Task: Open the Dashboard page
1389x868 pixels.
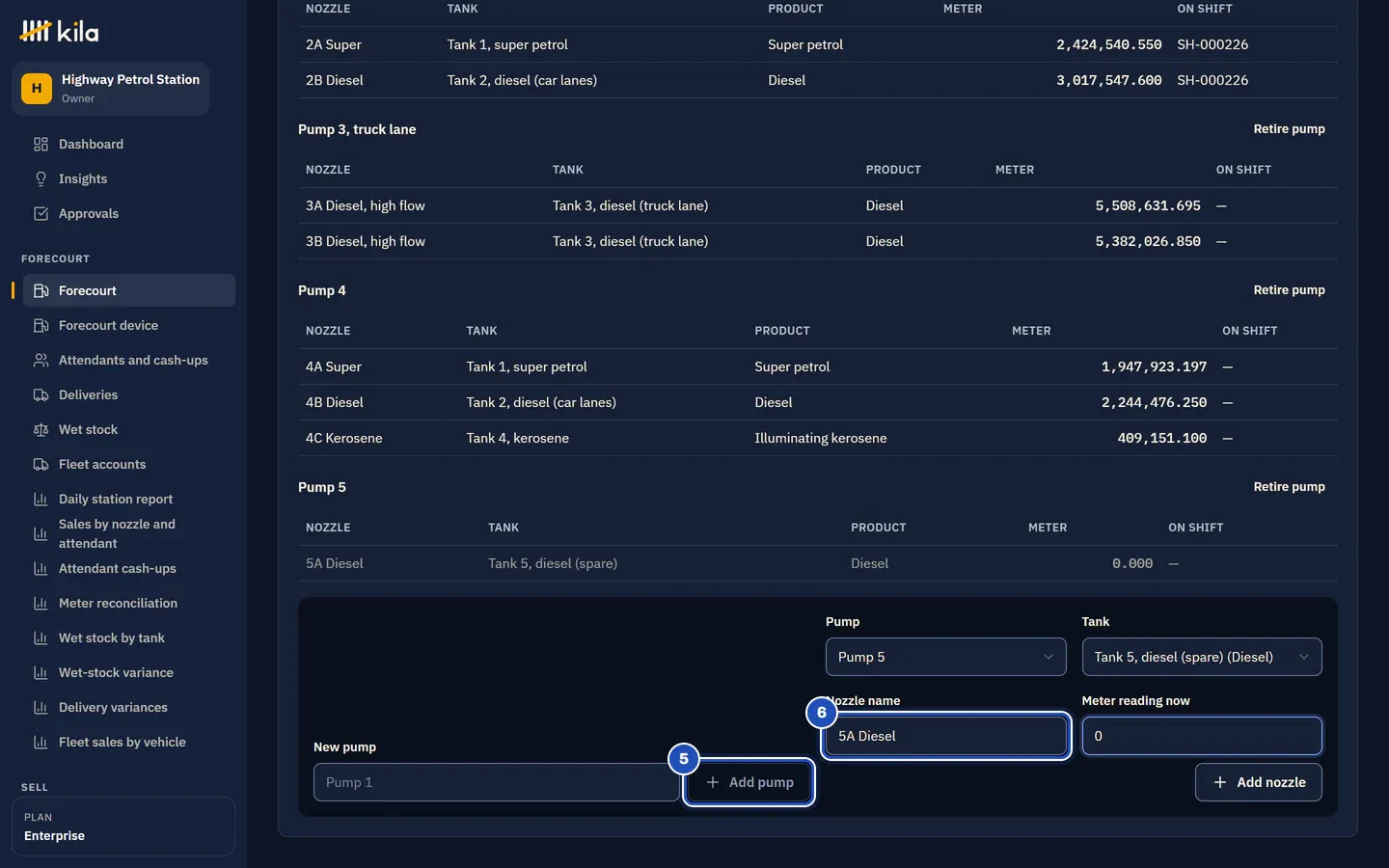Action: [129, 144]
